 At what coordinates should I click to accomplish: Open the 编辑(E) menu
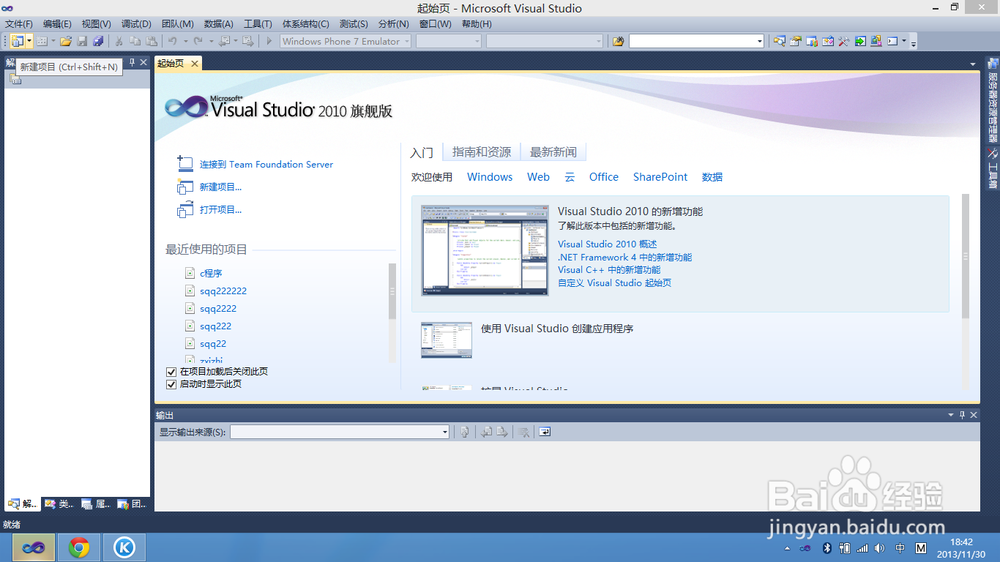[x=57, y=24]
